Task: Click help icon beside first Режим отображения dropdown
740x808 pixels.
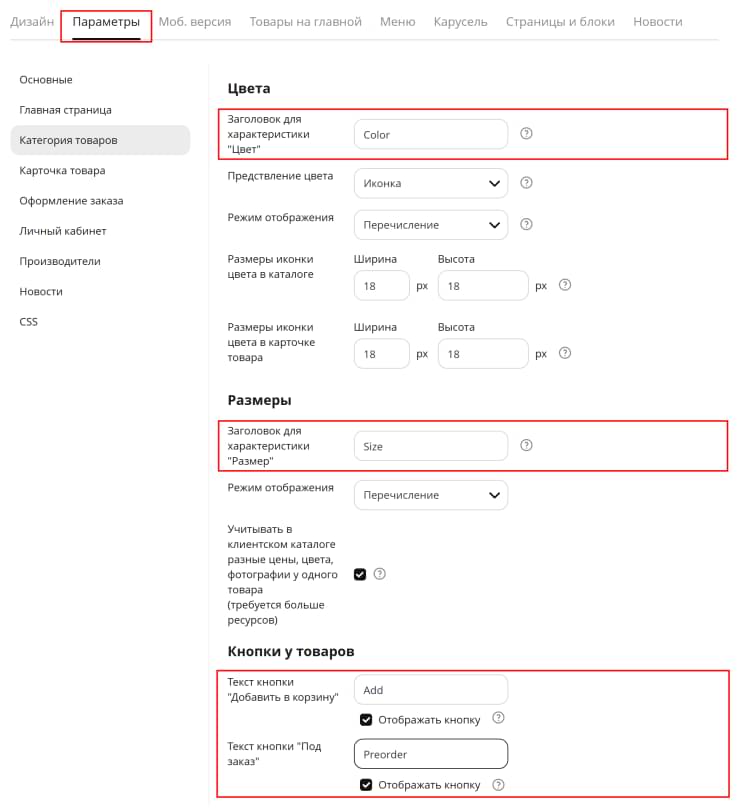Action: pos(526,224)
